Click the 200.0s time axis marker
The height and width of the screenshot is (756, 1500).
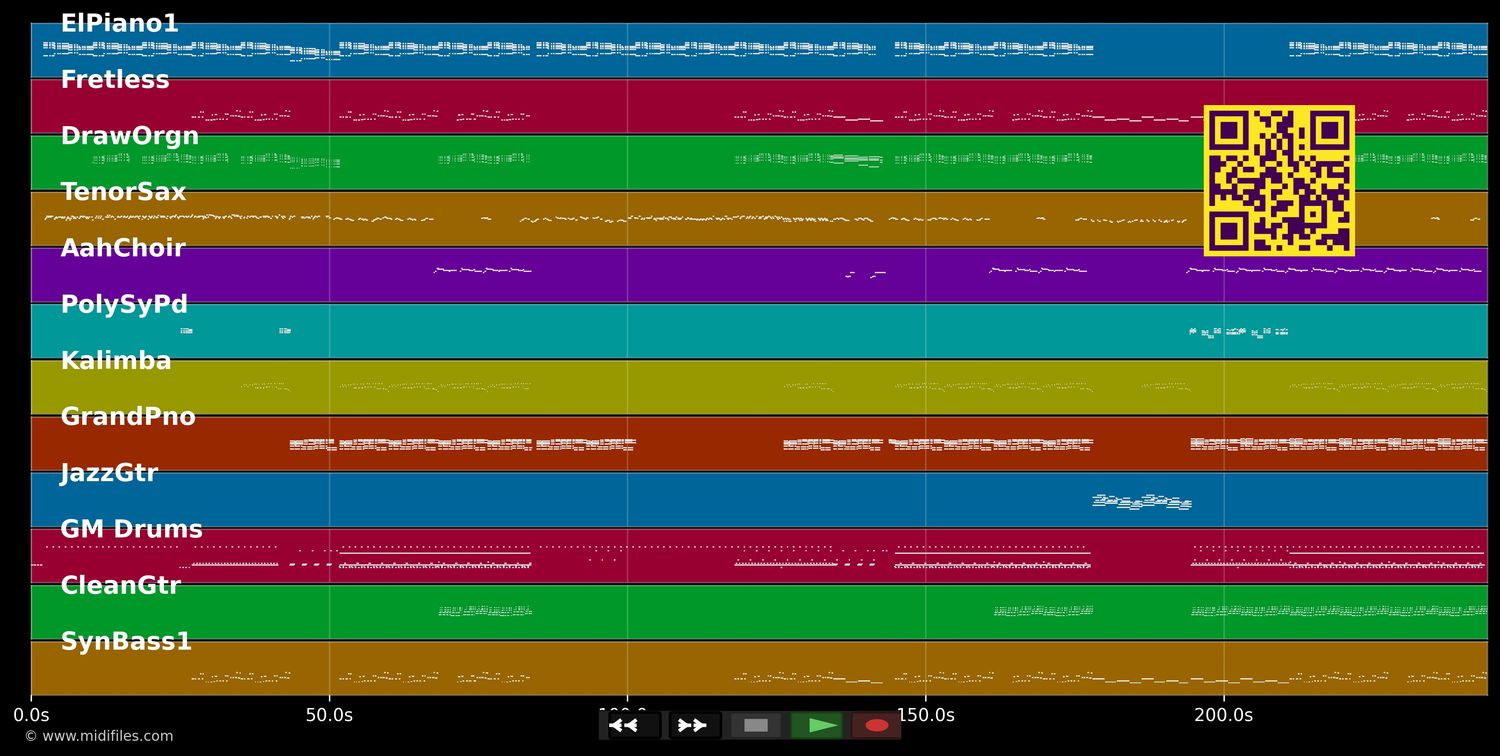[x=1223, y=715]
